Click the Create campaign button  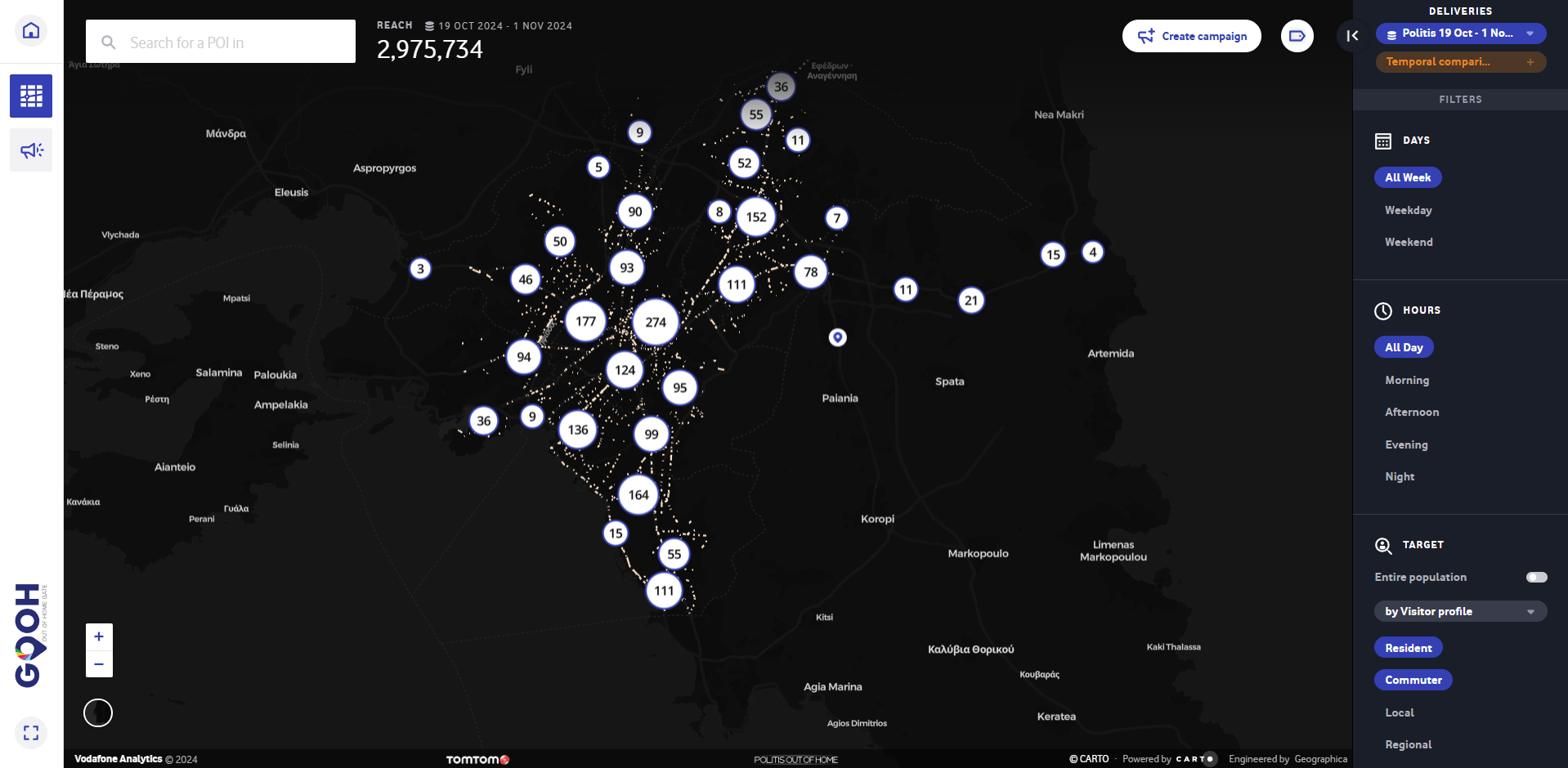(x=1192, y=36)
